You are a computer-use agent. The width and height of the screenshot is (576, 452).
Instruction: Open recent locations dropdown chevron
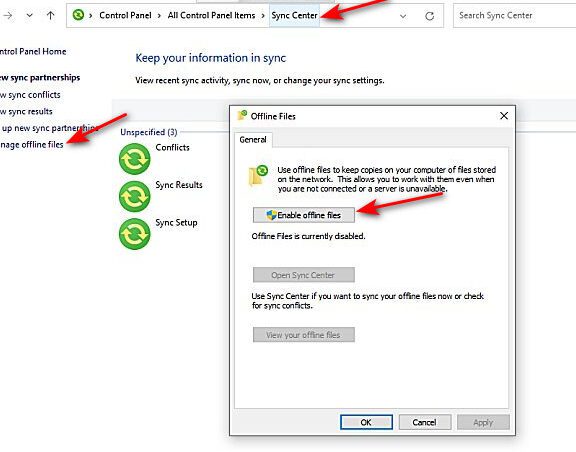[x=30, y=15]
